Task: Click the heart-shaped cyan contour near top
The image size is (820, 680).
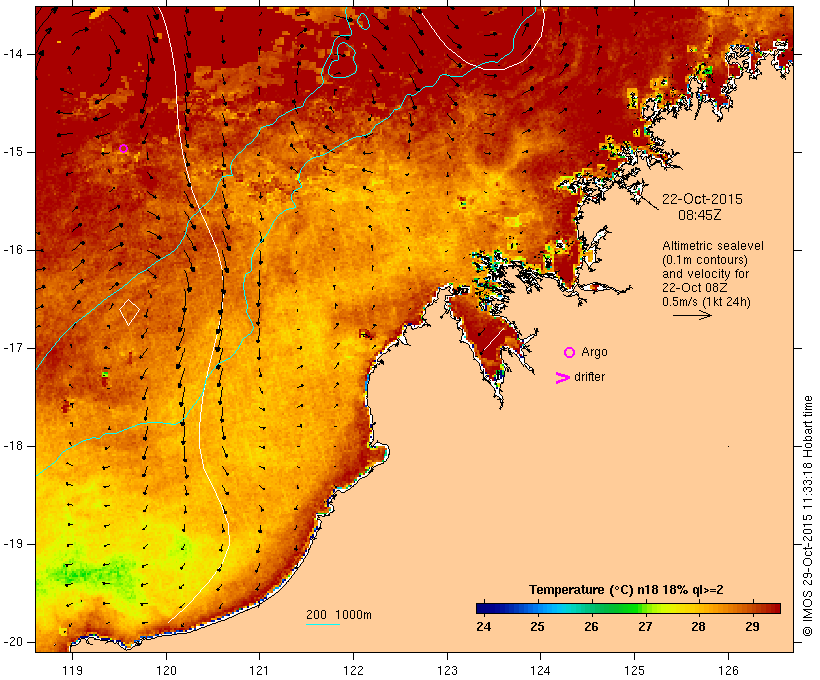Action: (342, 60)
